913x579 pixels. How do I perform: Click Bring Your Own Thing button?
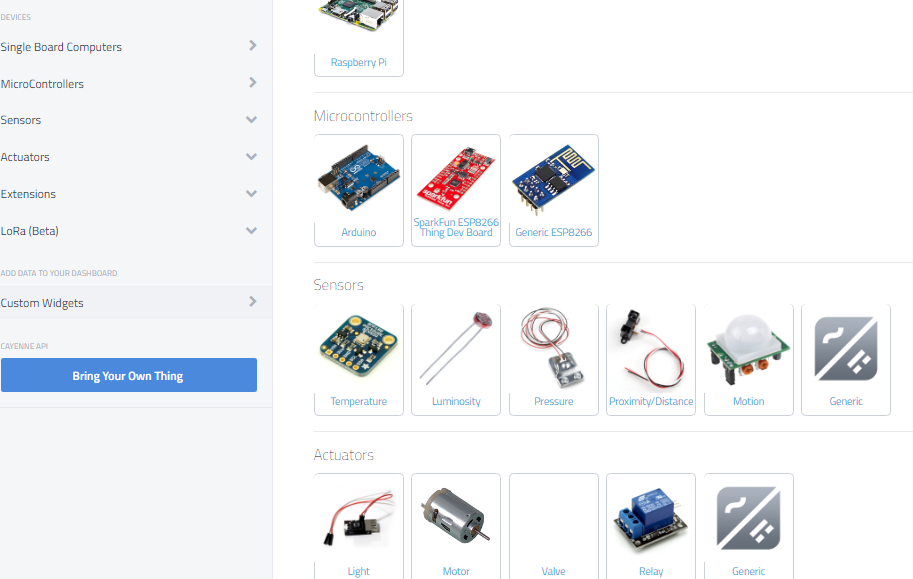pos(129,375)
